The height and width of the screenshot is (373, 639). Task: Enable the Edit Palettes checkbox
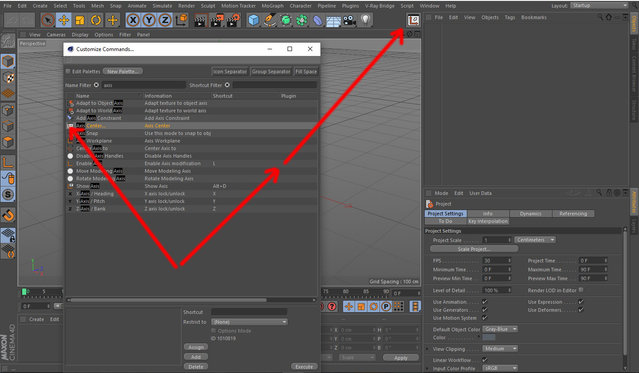(68, 71)
